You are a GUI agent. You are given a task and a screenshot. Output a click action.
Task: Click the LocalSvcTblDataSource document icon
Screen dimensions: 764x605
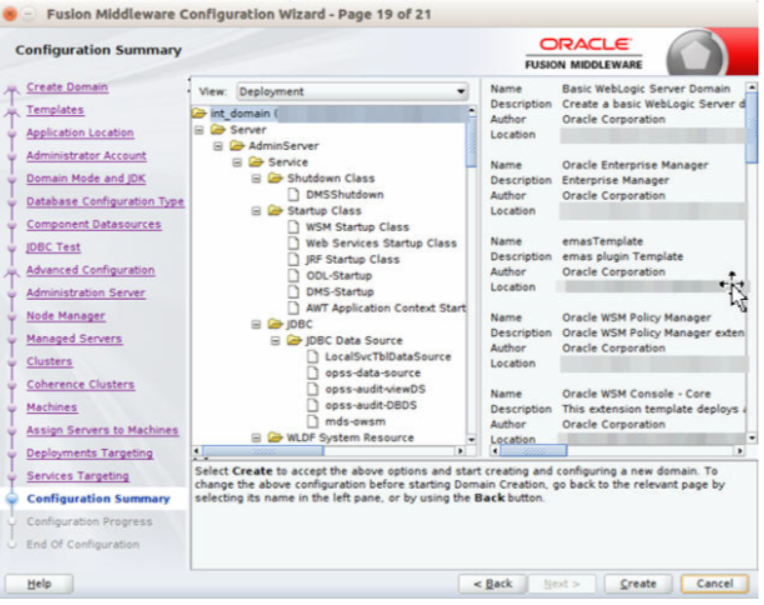pos(313,357)
